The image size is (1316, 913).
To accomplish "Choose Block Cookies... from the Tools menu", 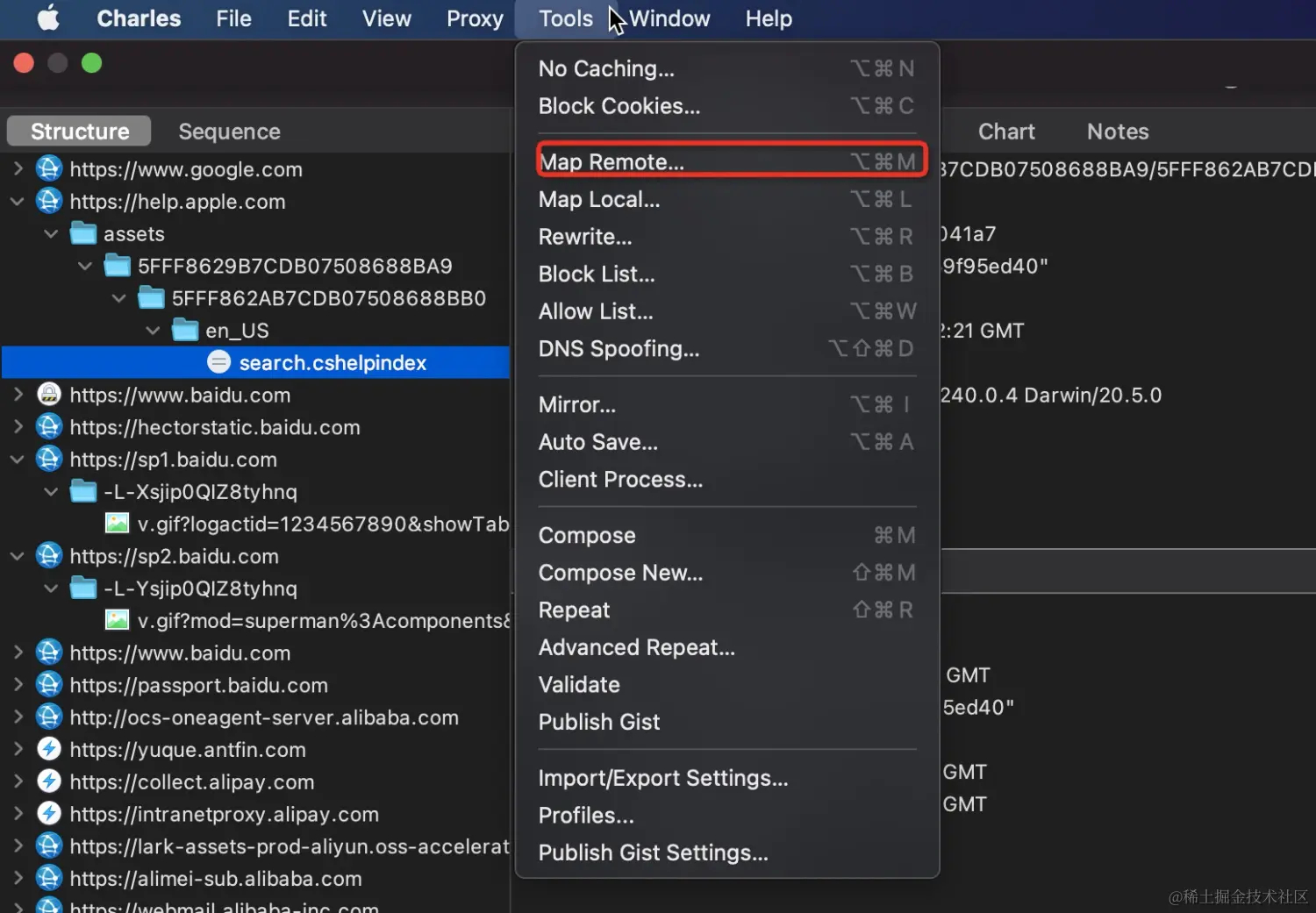I will pos(727,106).
